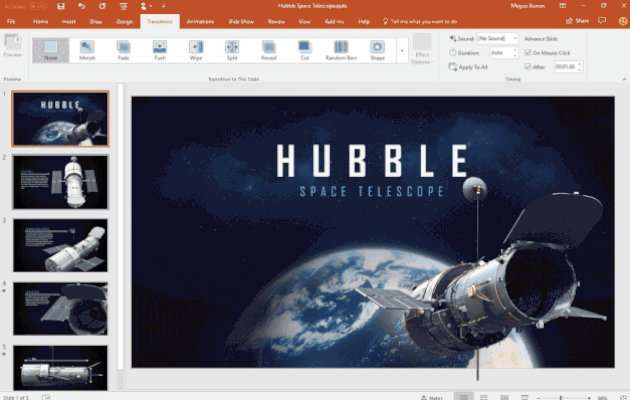Click the Preview transition button
The width and height of the screenshot is (630, 400).
click(12, 45)
